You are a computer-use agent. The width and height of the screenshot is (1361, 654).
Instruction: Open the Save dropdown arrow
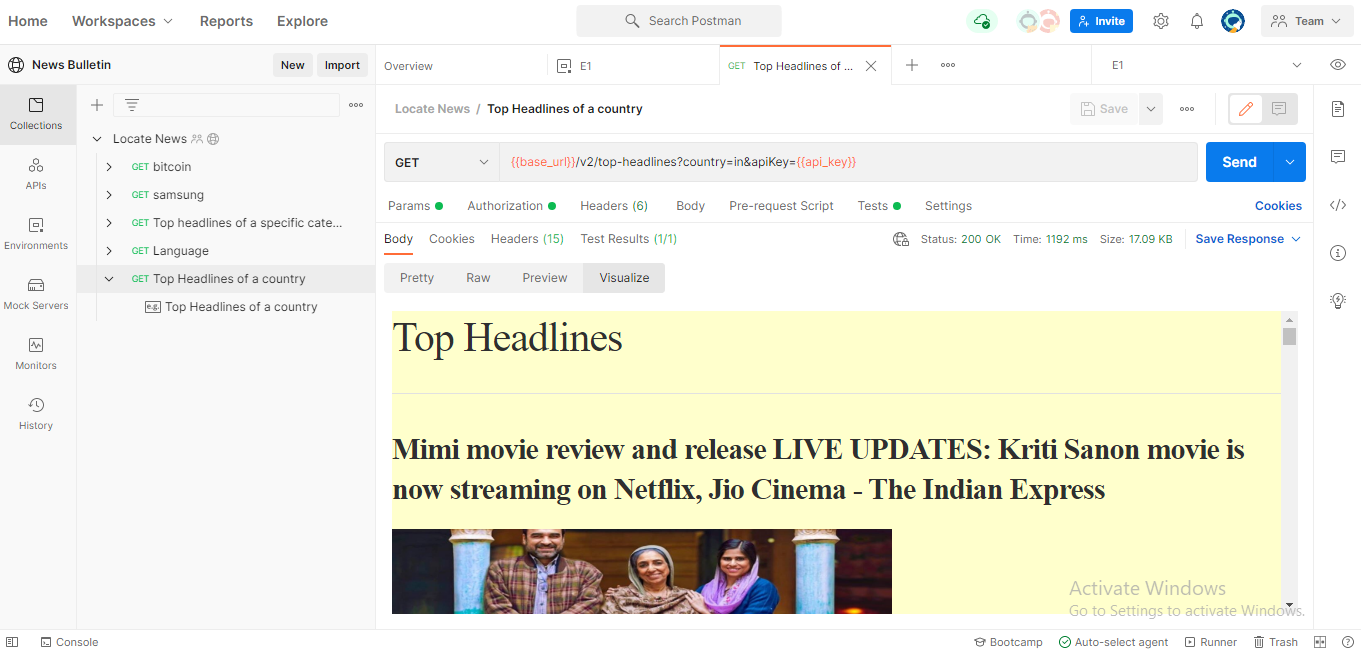[1151, 109]
